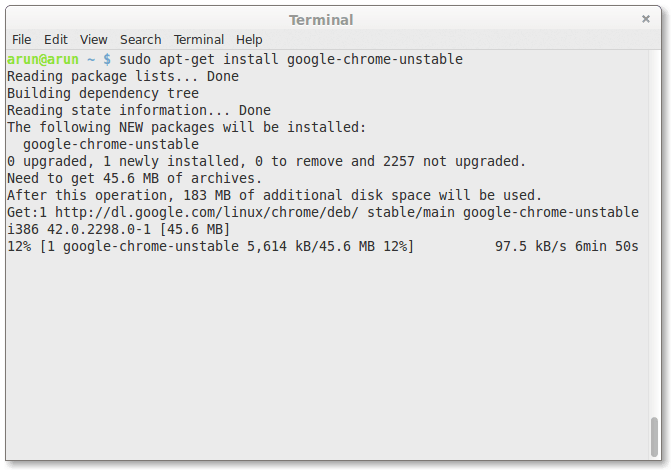
Task: Click the indented google-chrome-unstable package name
Action: 111,144
